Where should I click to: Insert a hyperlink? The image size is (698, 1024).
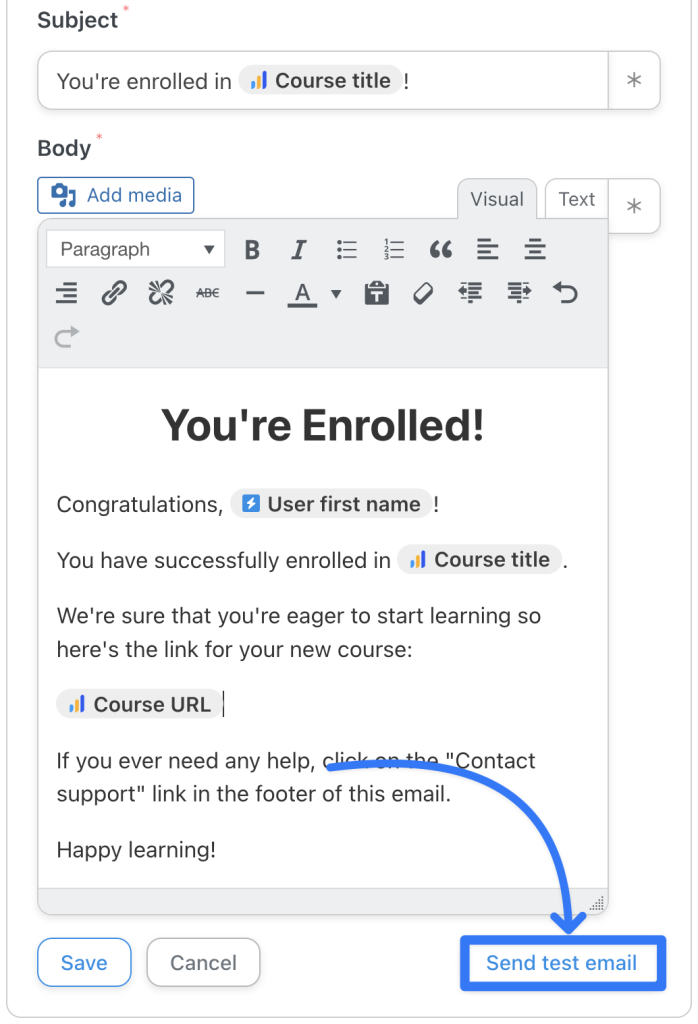tap(112, 293)
